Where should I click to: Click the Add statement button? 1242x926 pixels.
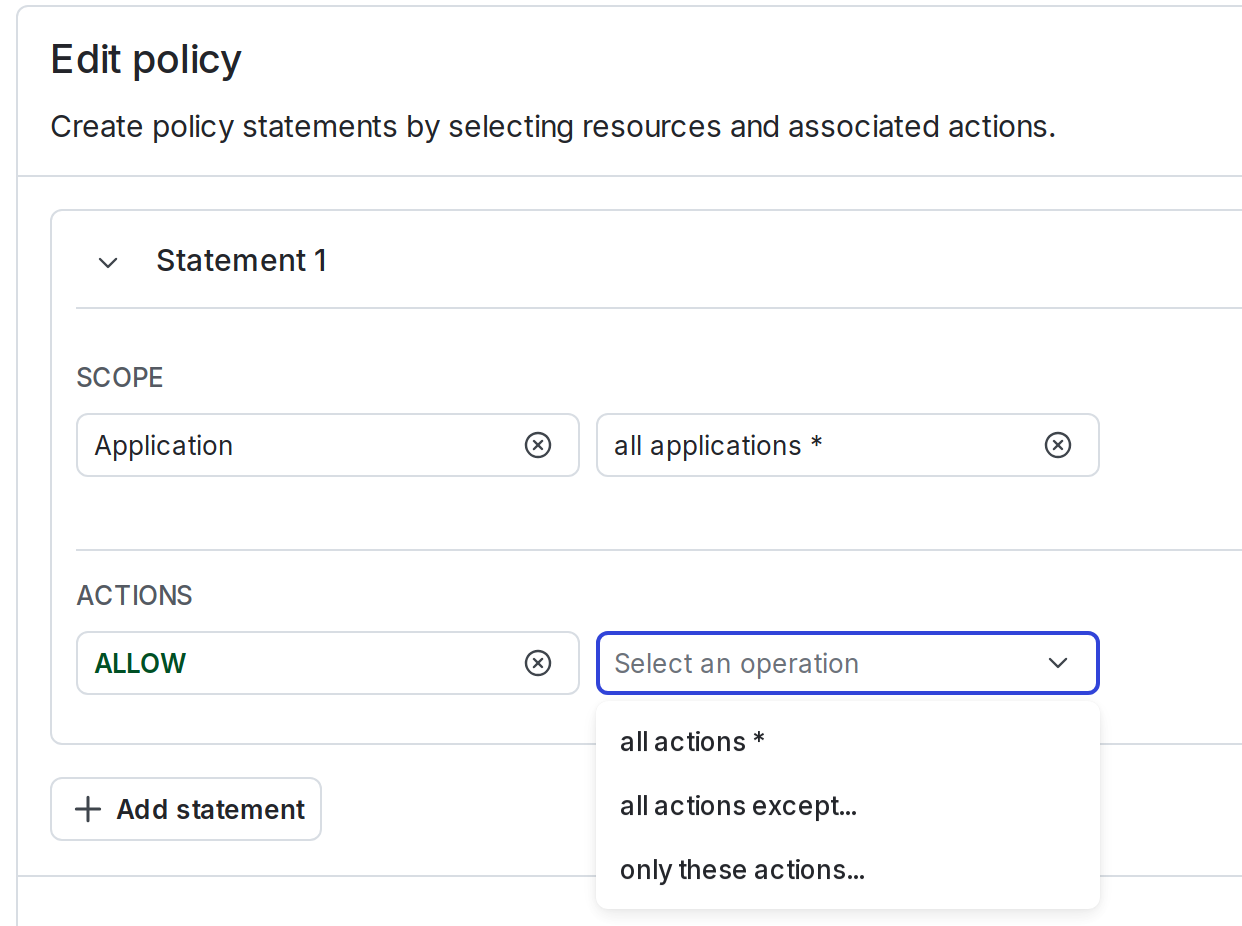(x=185, y=808)
